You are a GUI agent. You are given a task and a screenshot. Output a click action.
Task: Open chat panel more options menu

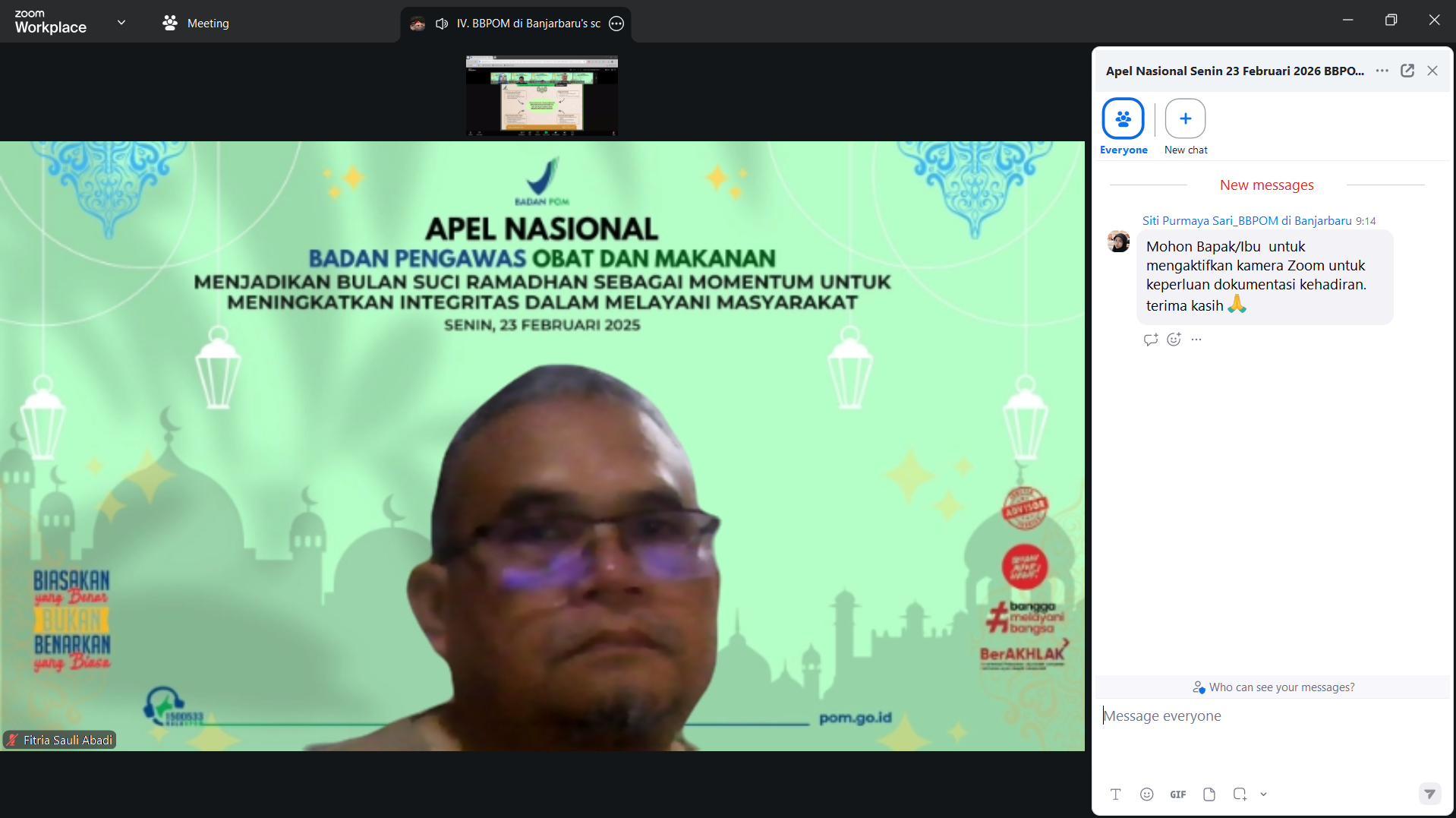click(1382, 71)
